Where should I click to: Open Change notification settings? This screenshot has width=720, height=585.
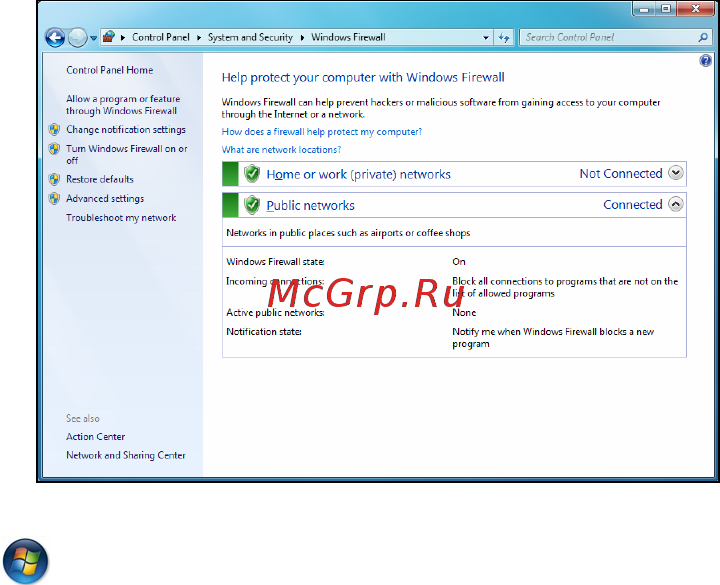pyautogui.click(x=126, y=129)
